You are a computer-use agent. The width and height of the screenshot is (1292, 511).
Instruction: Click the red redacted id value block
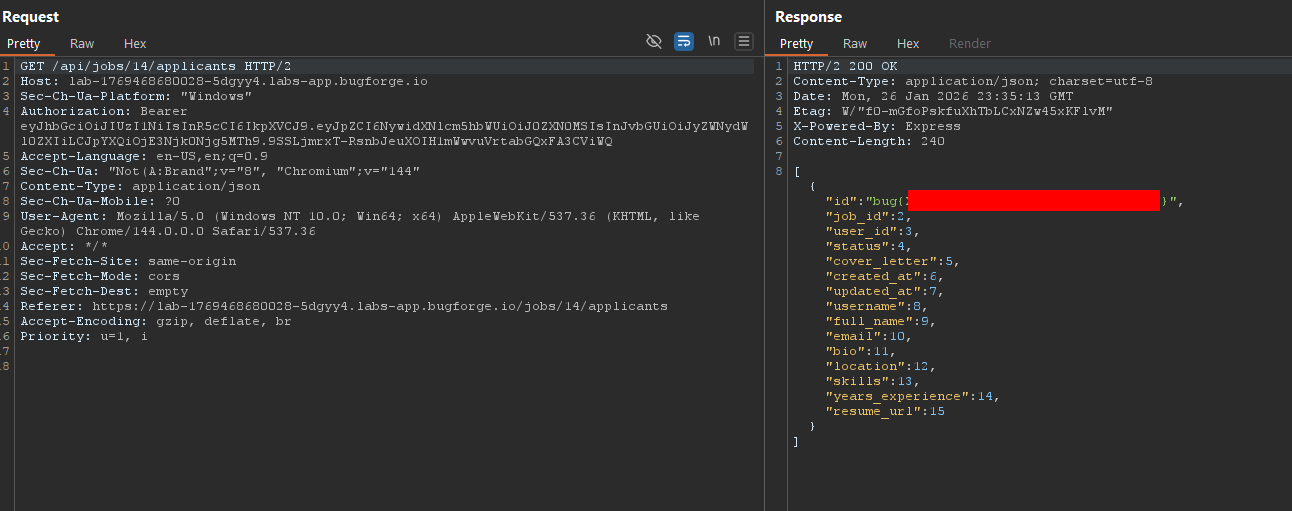[1034, 201]
